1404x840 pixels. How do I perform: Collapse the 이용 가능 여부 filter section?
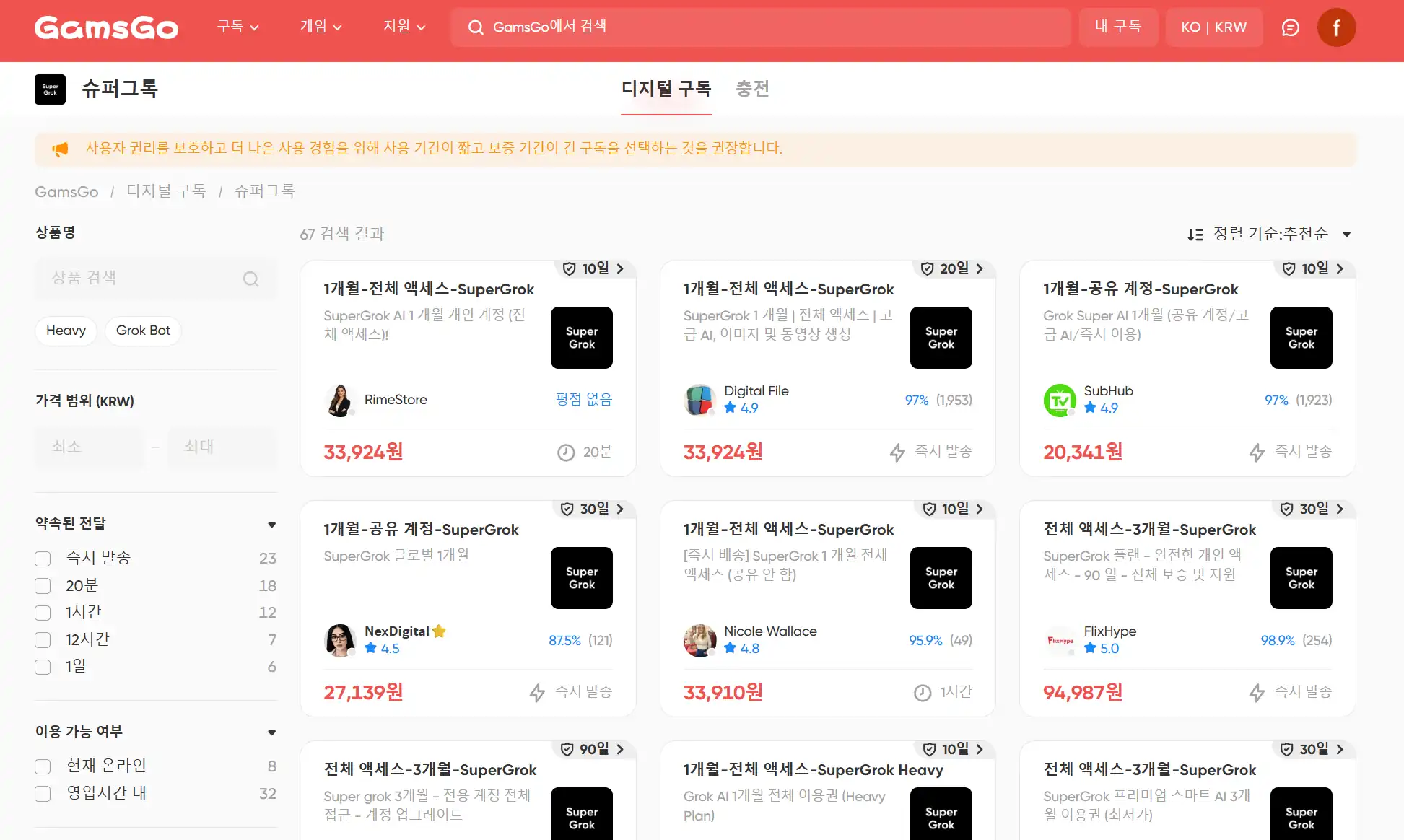click(272, 732)
